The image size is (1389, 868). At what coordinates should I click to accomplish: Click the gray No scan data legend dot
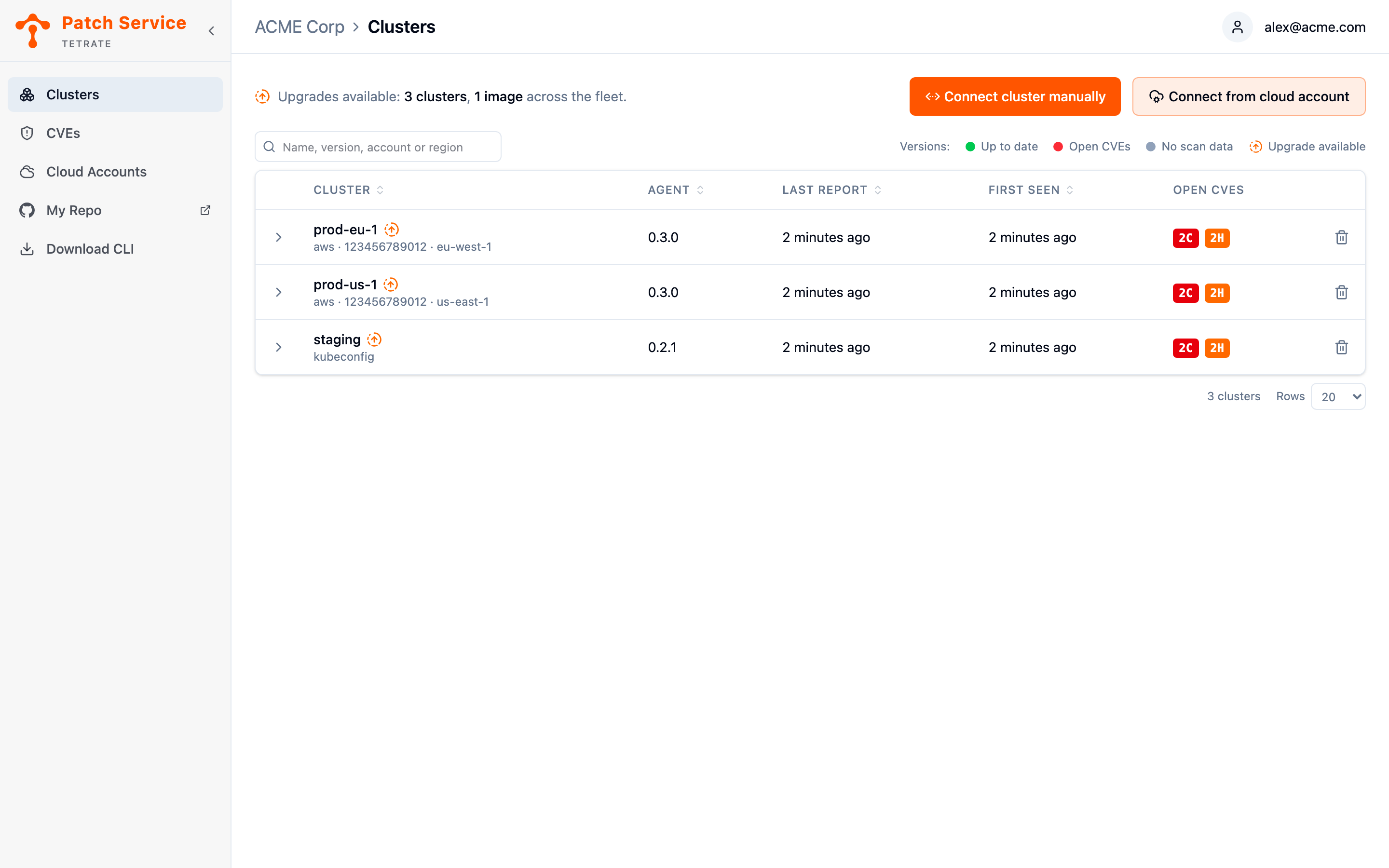[x=1150, y=147]
